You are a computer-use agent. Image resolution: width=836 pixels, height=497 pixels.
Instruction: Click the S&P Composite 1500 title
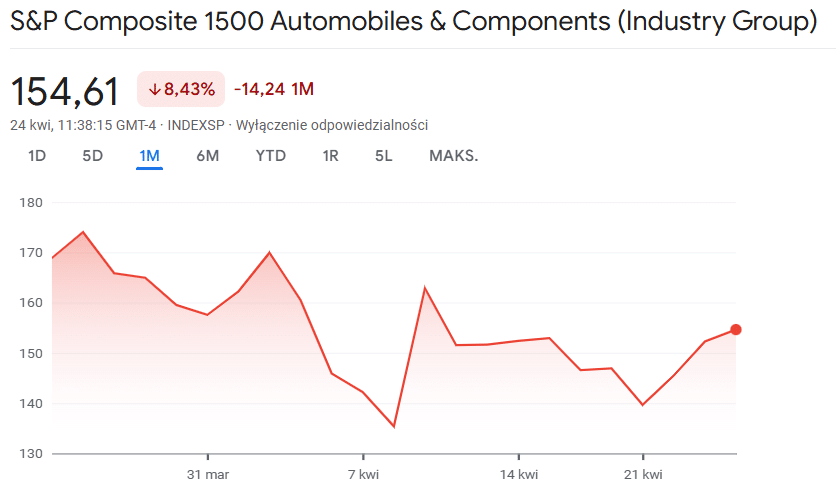pos(414,22)
